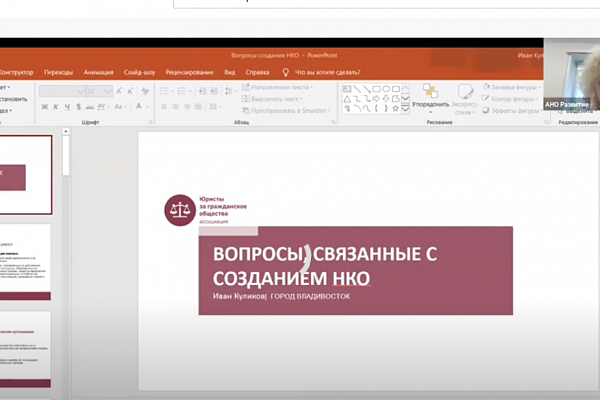Open Эффекты фигуры shape effects
Image resolution: width=600 pixels, height=400 pixels.
pos(512,111)
